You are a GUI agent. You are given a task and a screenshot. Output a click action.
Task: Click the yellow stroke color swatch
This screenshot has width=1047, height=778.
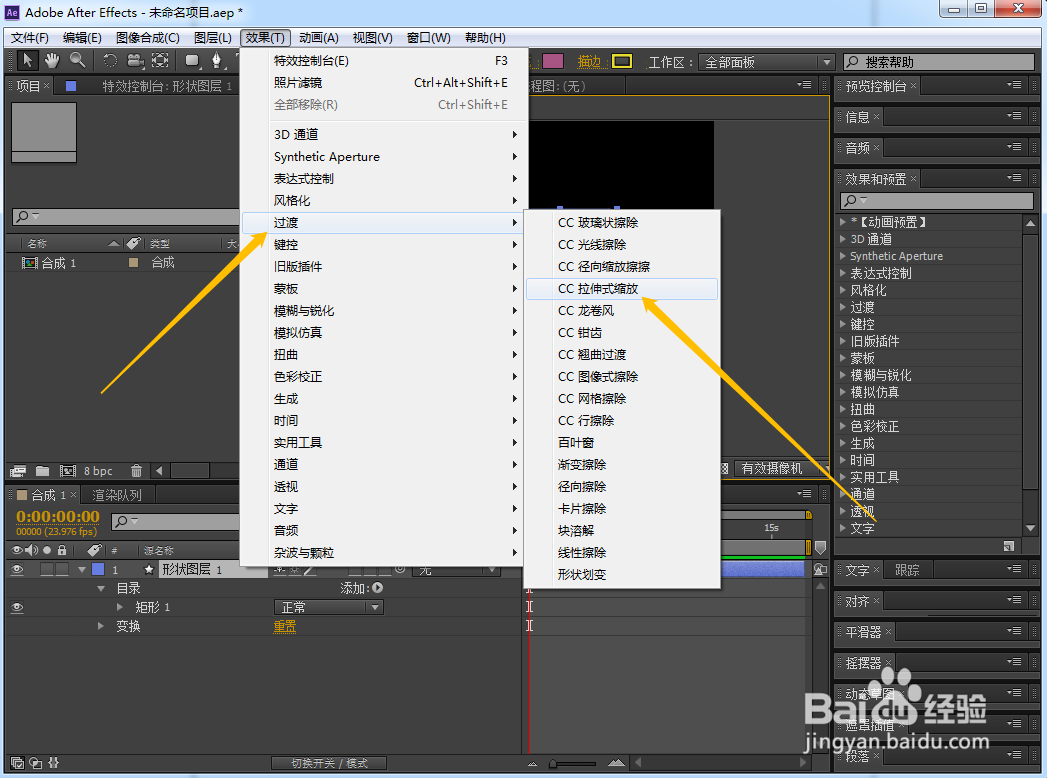pyautogui.click(x=622, y=61)
